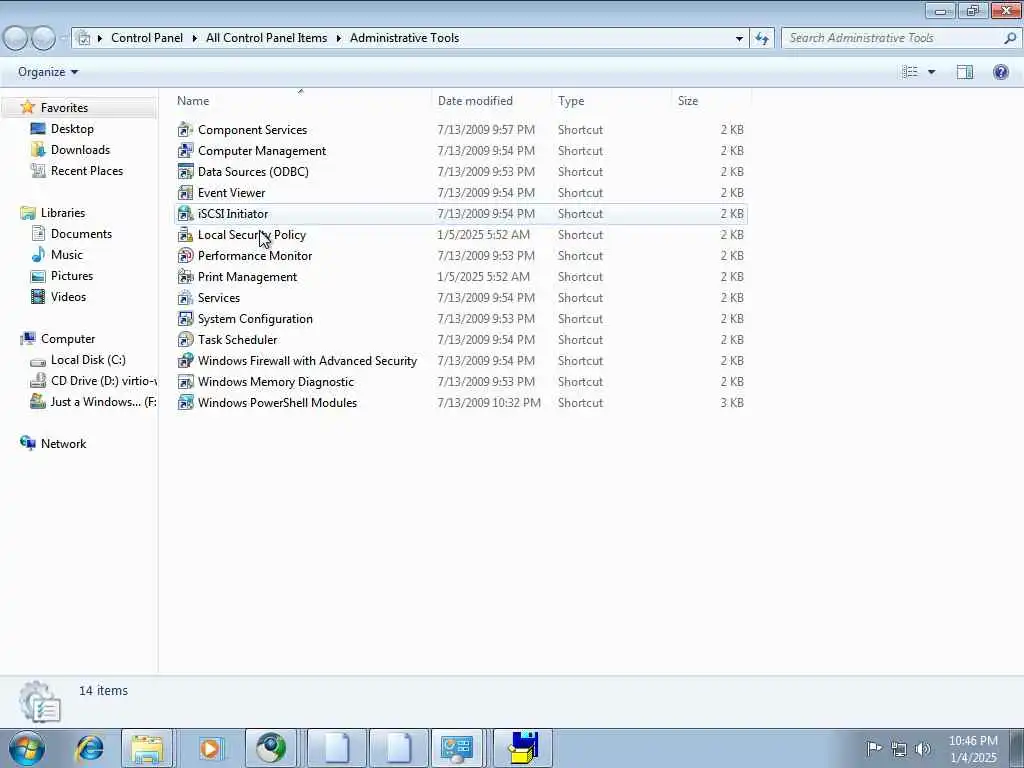
Task: Select the Computer Management shortcut icon
Action: (185, 151)
